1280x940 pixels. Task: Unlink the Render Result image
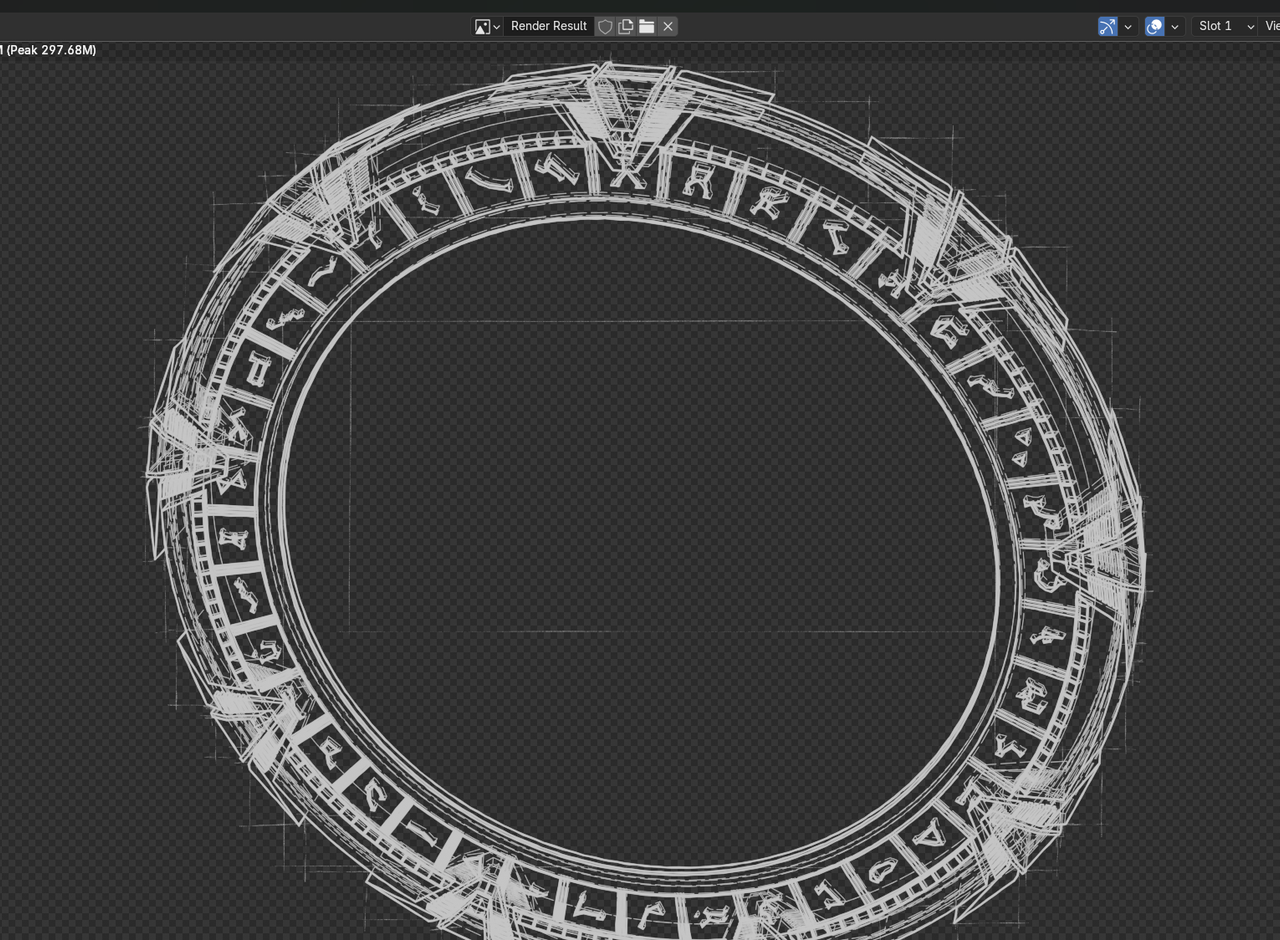coord(668,26)
